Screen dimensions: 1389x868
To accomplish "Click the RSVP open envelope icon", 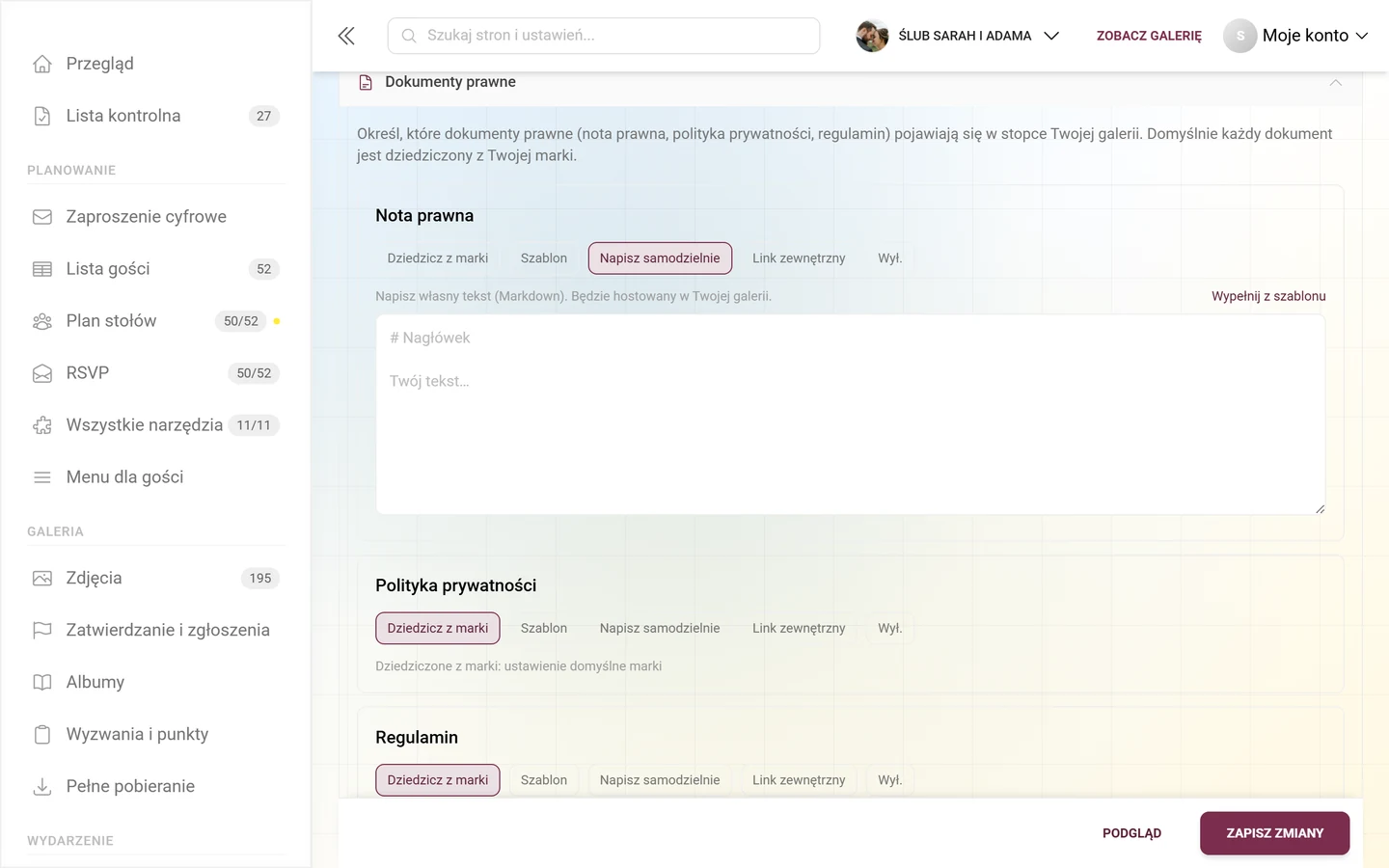I will pyautogui.click(x=42, y=373).
